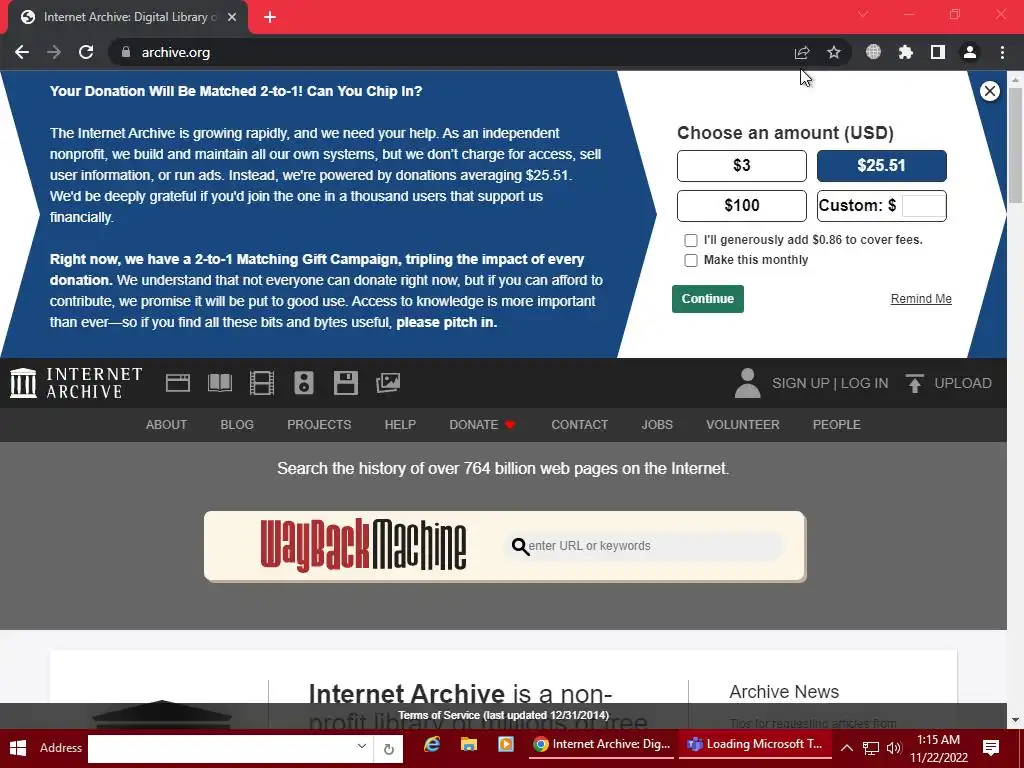Click the browser forward arrow
Screen dimensions: 1024x768
(54, 52)
